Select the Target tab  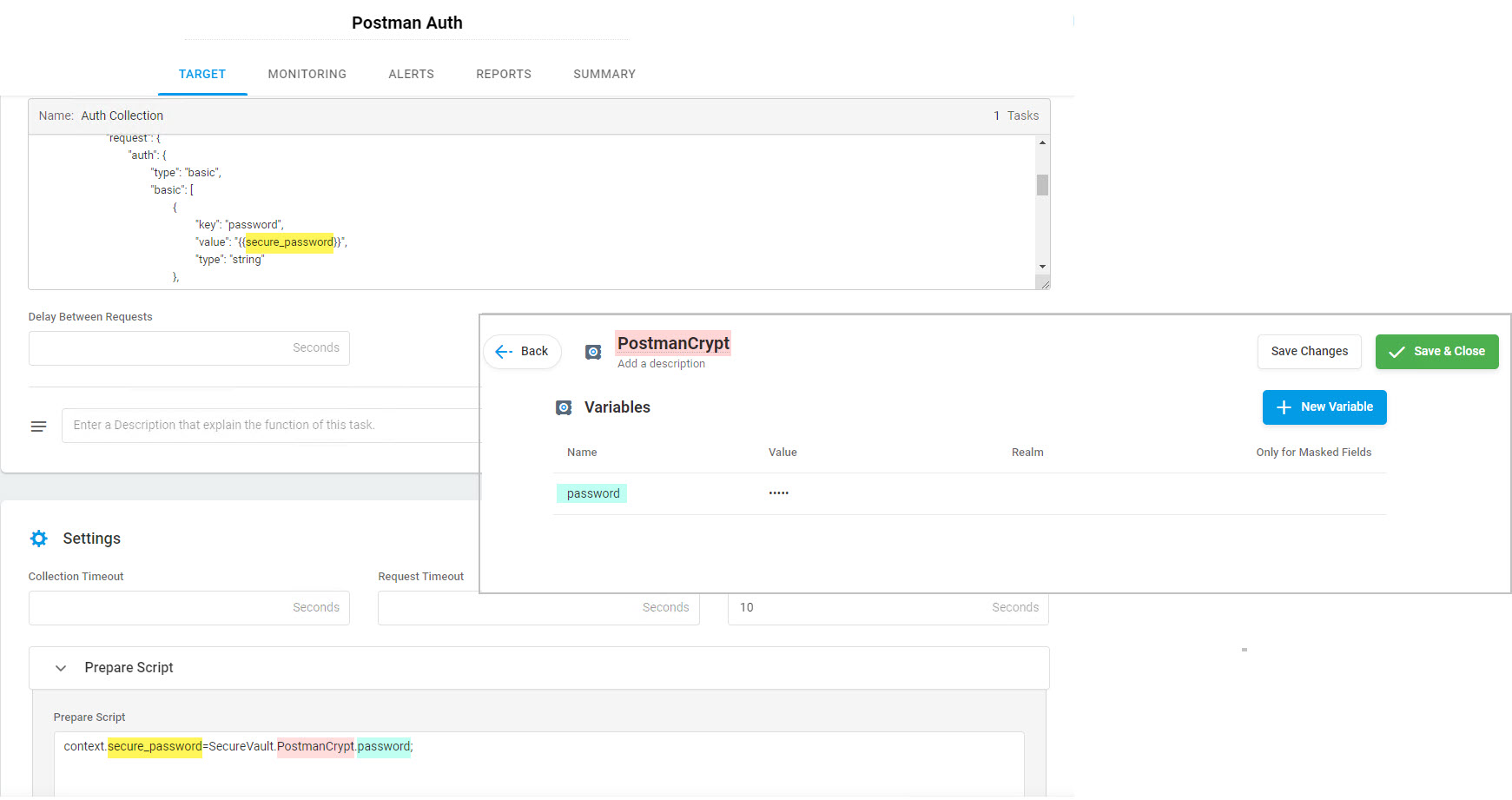point(202,74)
